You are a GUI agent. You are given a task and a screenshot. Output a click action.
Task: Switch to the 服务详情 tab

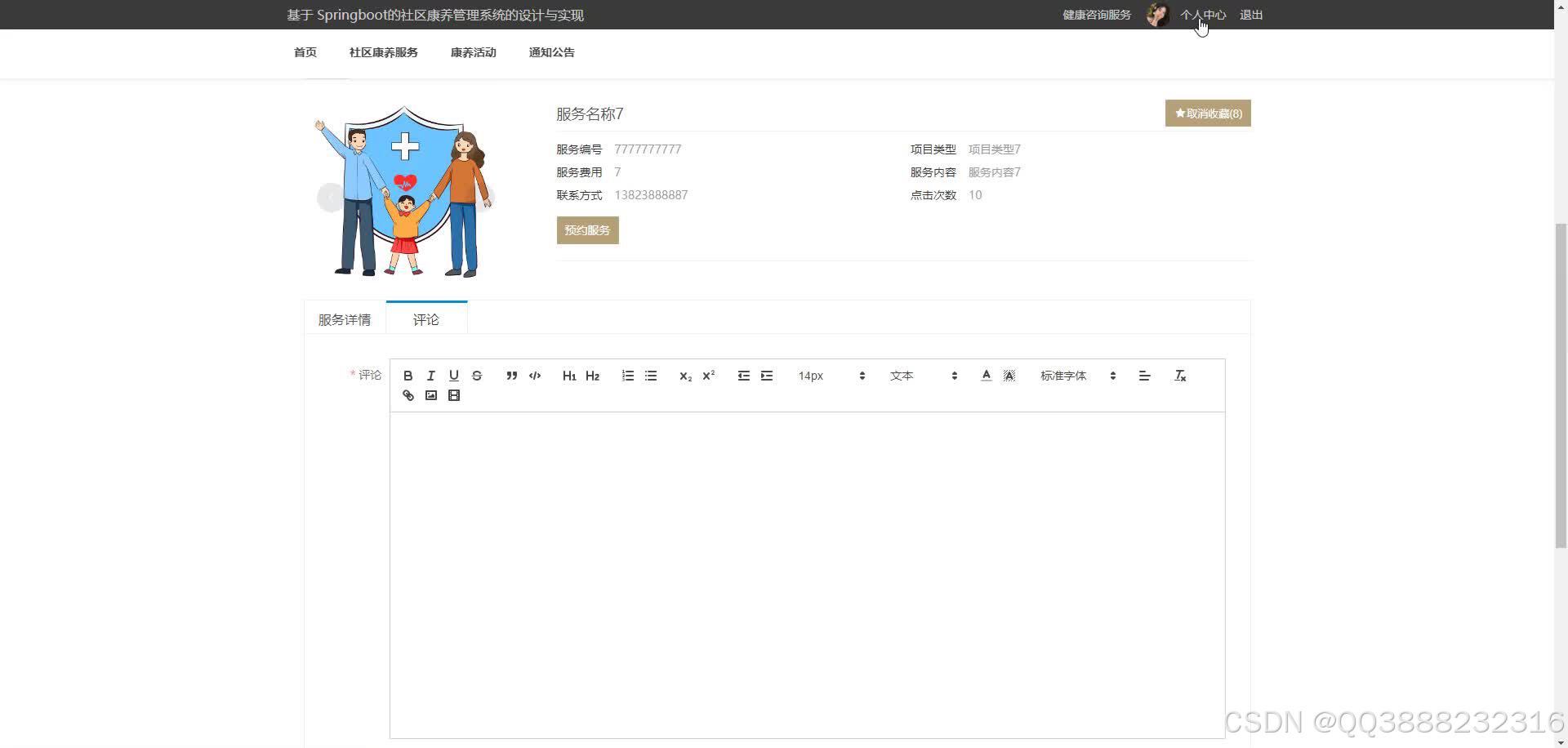pyautogui.click(x=344, y=318)
